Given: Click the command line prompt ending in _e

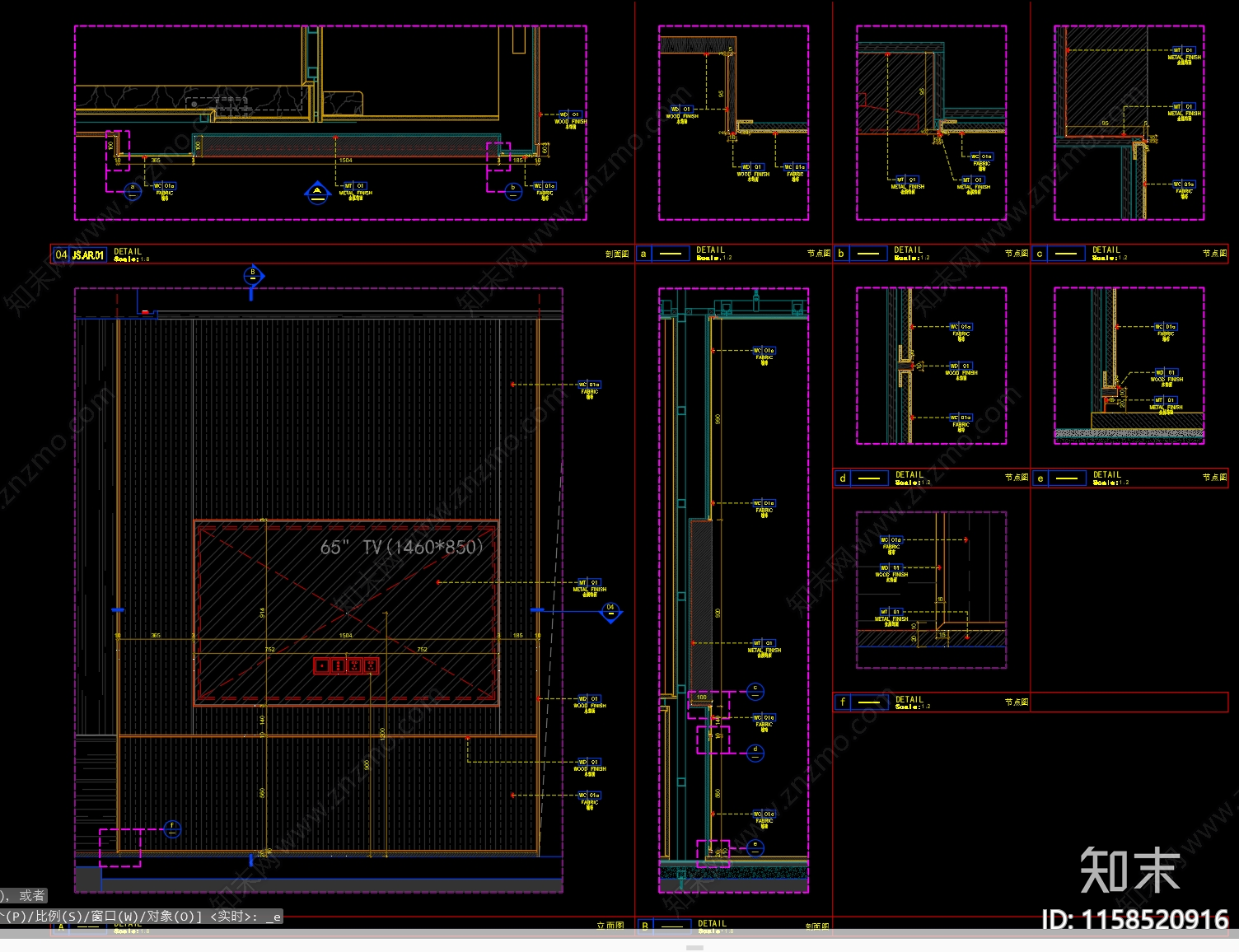Looking at the screenshot, I should coord(142,916).
